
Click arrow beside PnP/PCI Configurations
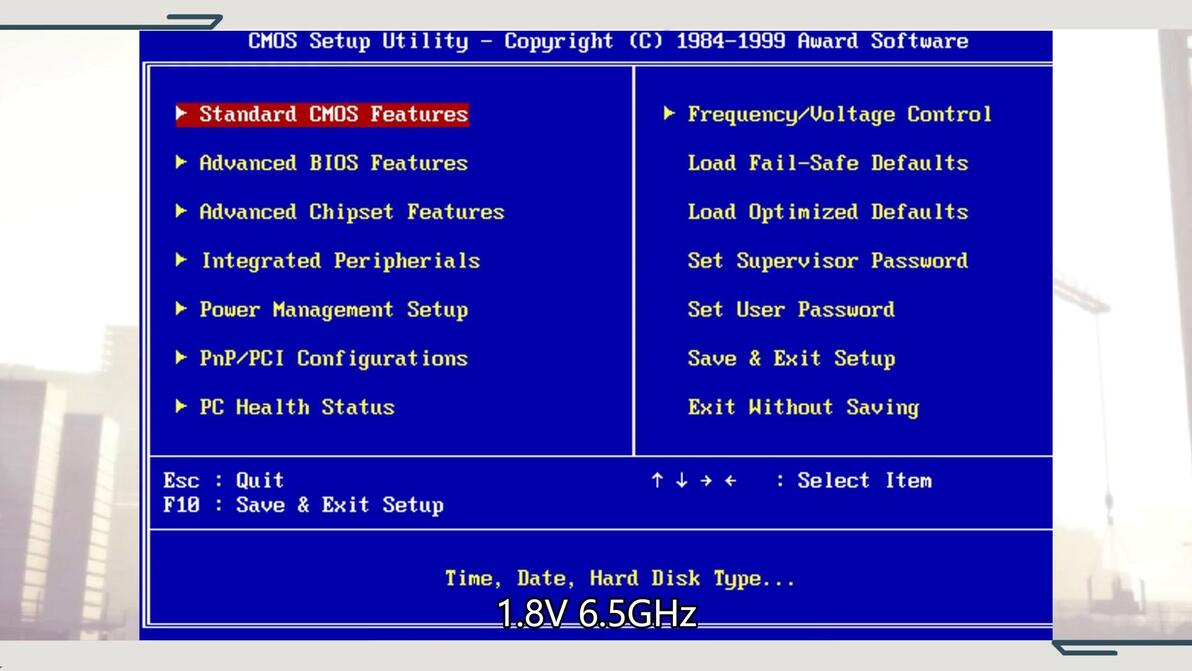(x=181, y=357)
